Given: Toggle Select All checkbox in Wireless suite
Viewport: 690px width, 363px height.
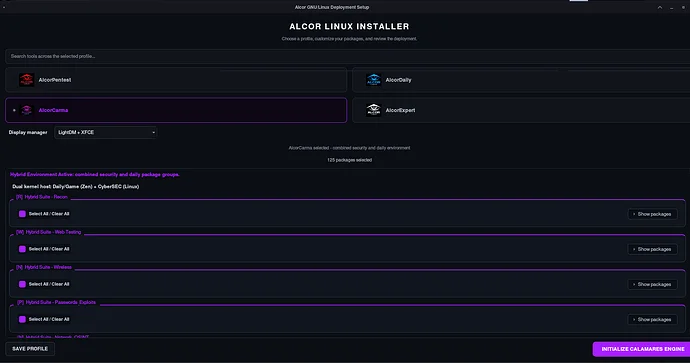Looking at the screenshot, I should (x=22, y=284).
